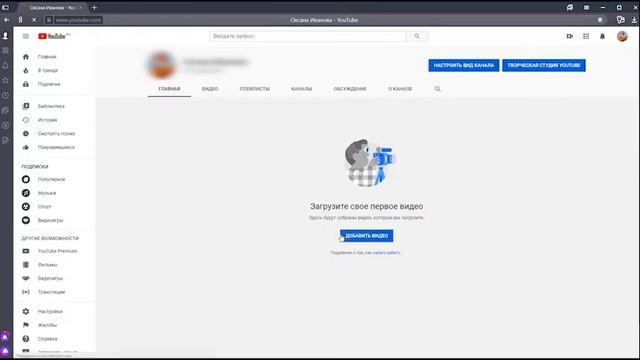
Task: Open Музыка subscription channel
Action: pyautogui.click(x=55, y=193)
